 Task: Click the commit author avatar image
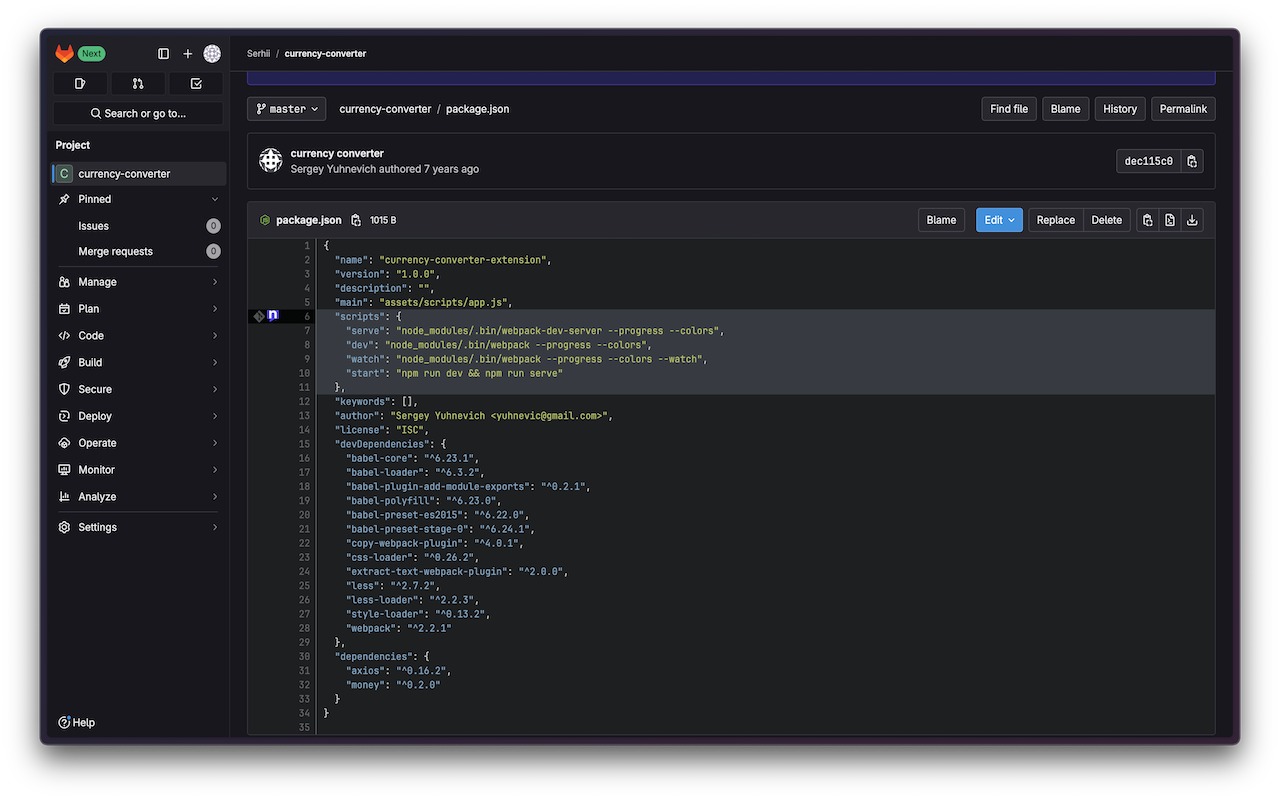click(x=271, y=161)
